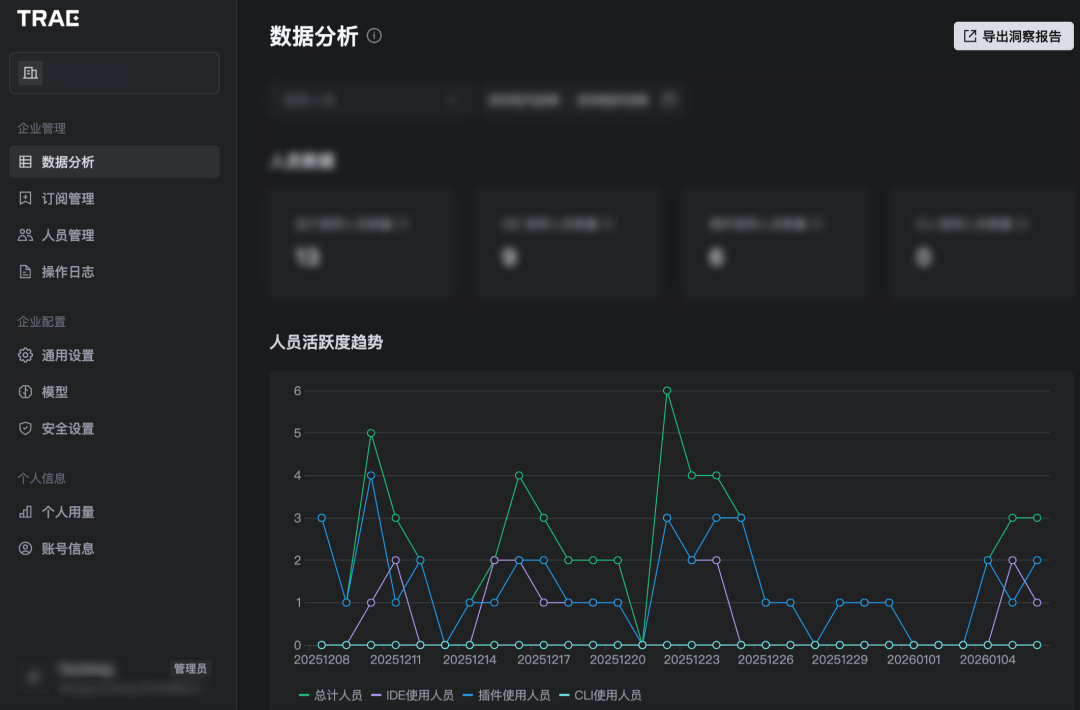This screenshot has height=710, width=1080.
Task: Click the 安全设置 shield icon
Action: [x=25, y=428]
